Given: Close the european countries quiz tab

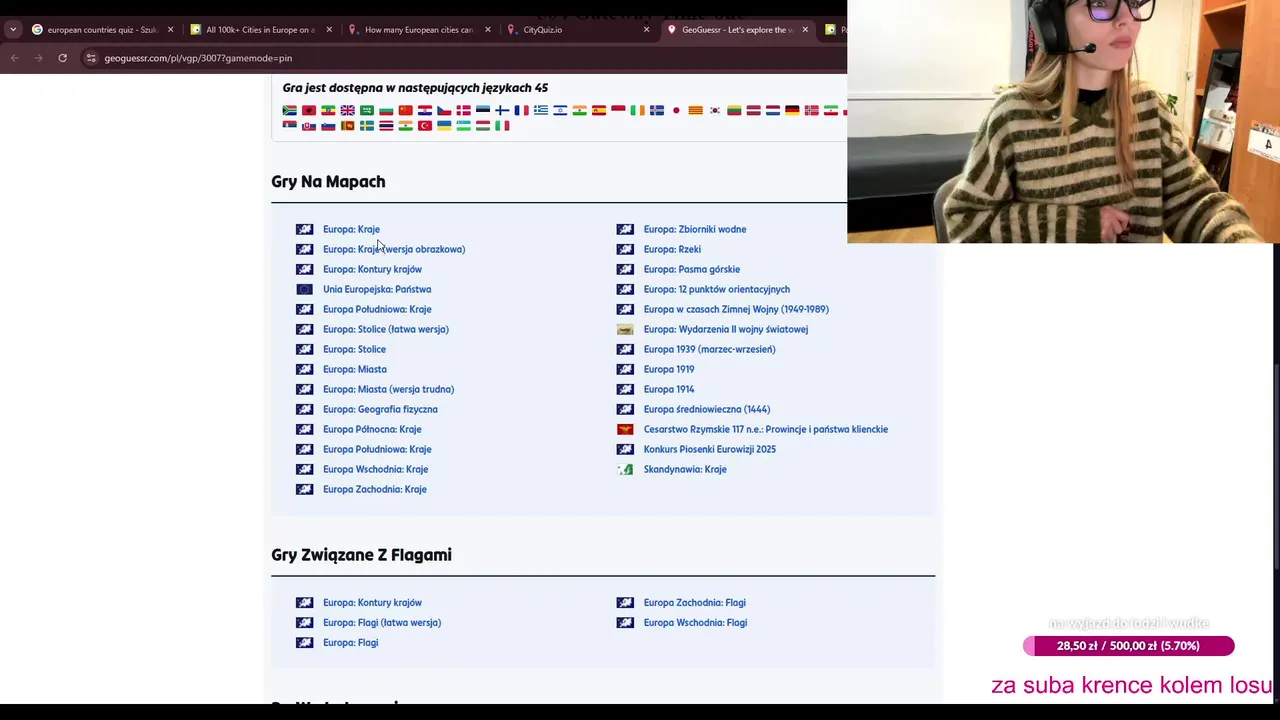Looking at the screenshot, I should click(170, 30).
